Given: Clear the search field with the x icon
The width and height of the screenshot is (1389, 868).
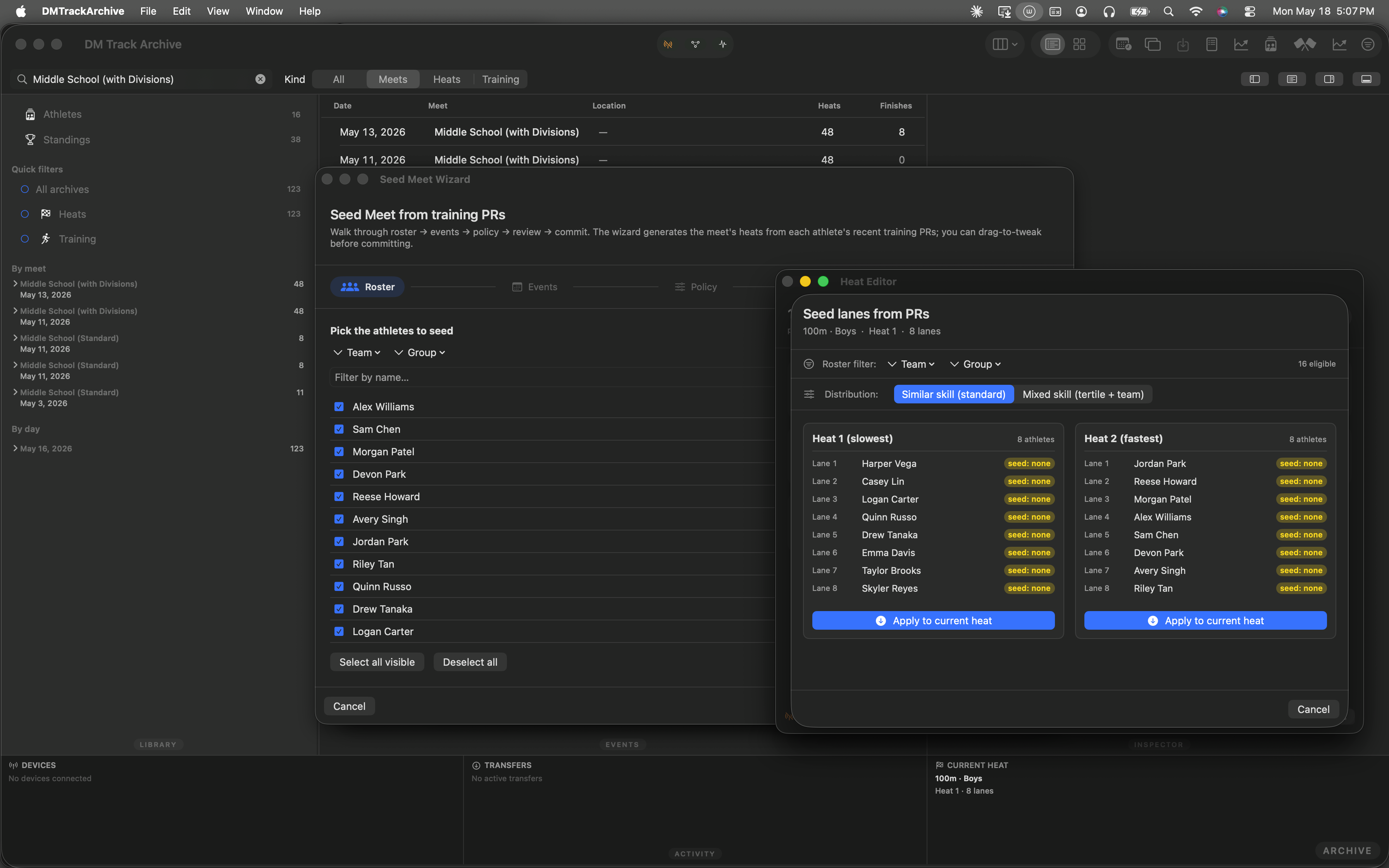Looking at the screenshot, I should pyautogui.click(x=260, y=79).
